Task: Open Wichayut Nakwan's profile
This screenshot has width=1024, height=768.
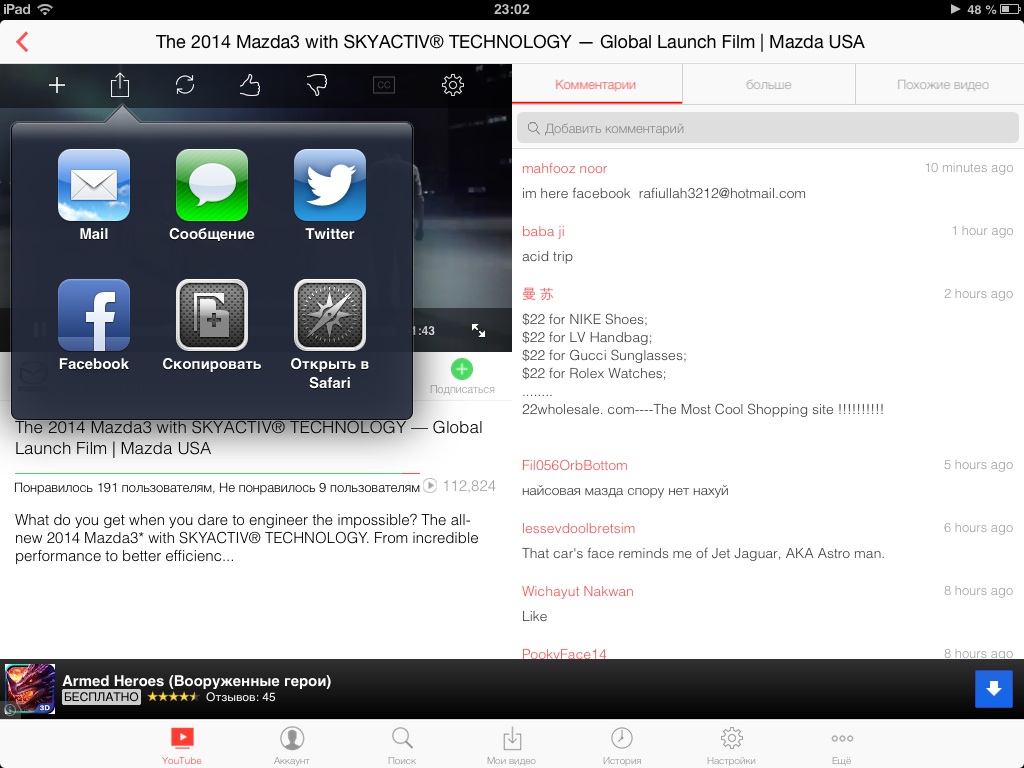Action: [577, 591]
